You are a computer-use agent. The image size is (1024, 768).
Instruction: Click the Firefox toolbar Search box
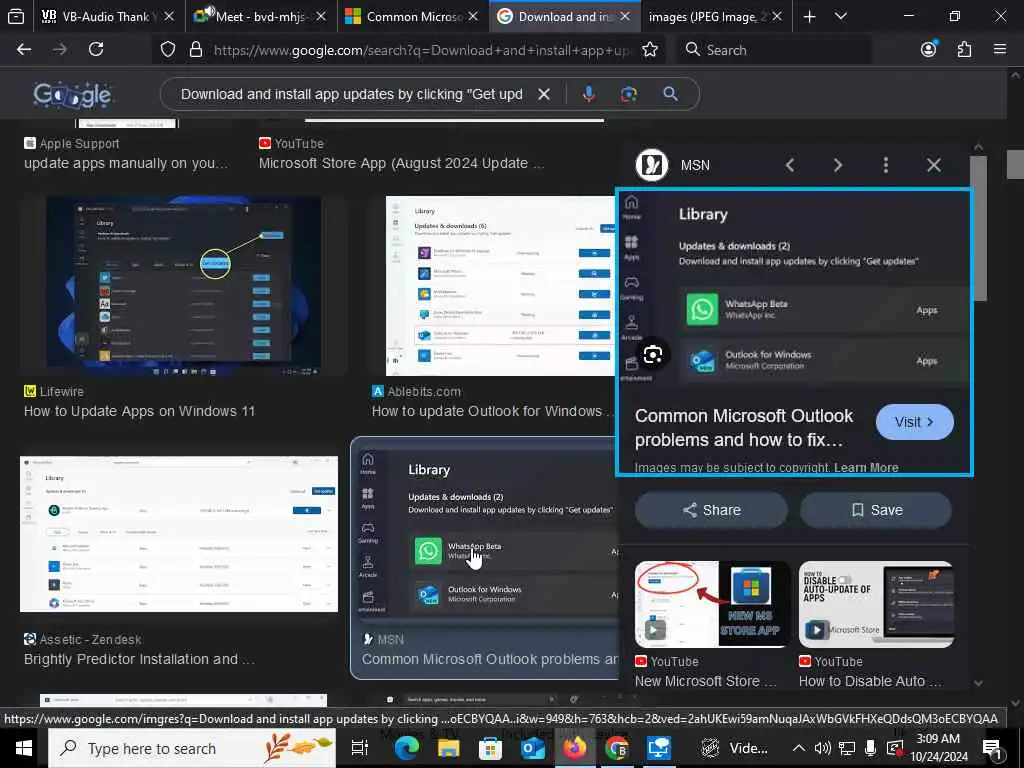(774, 50)
